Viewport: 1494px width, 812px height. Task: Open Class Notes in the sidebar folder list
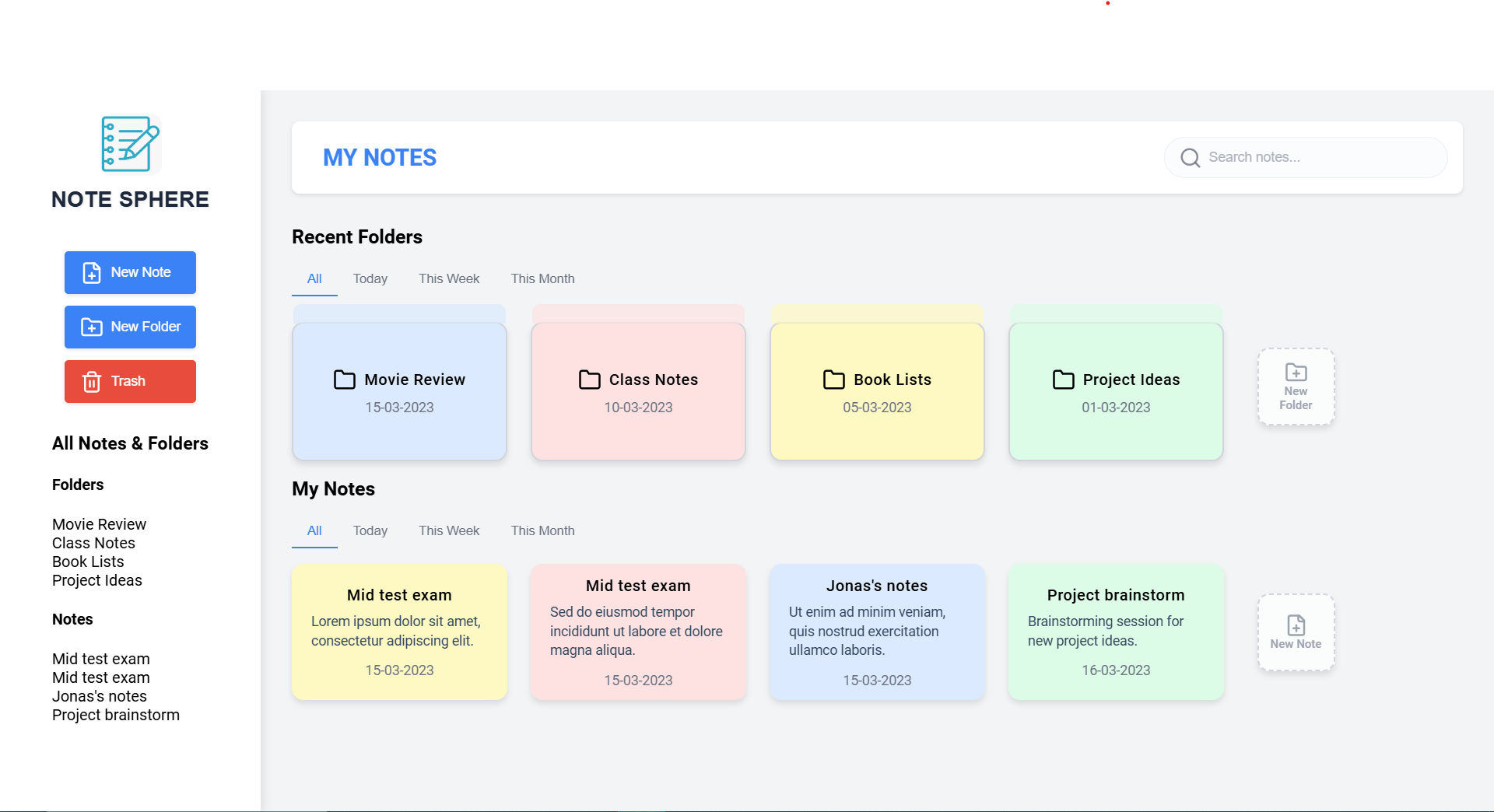coord(93,543)
